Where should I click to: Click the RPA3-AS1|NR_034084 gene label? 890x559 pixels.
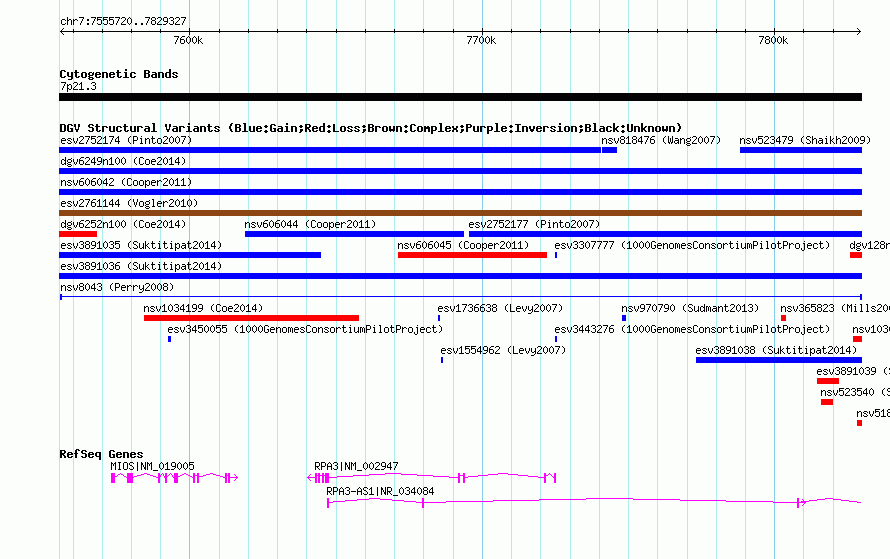(380, 491)
